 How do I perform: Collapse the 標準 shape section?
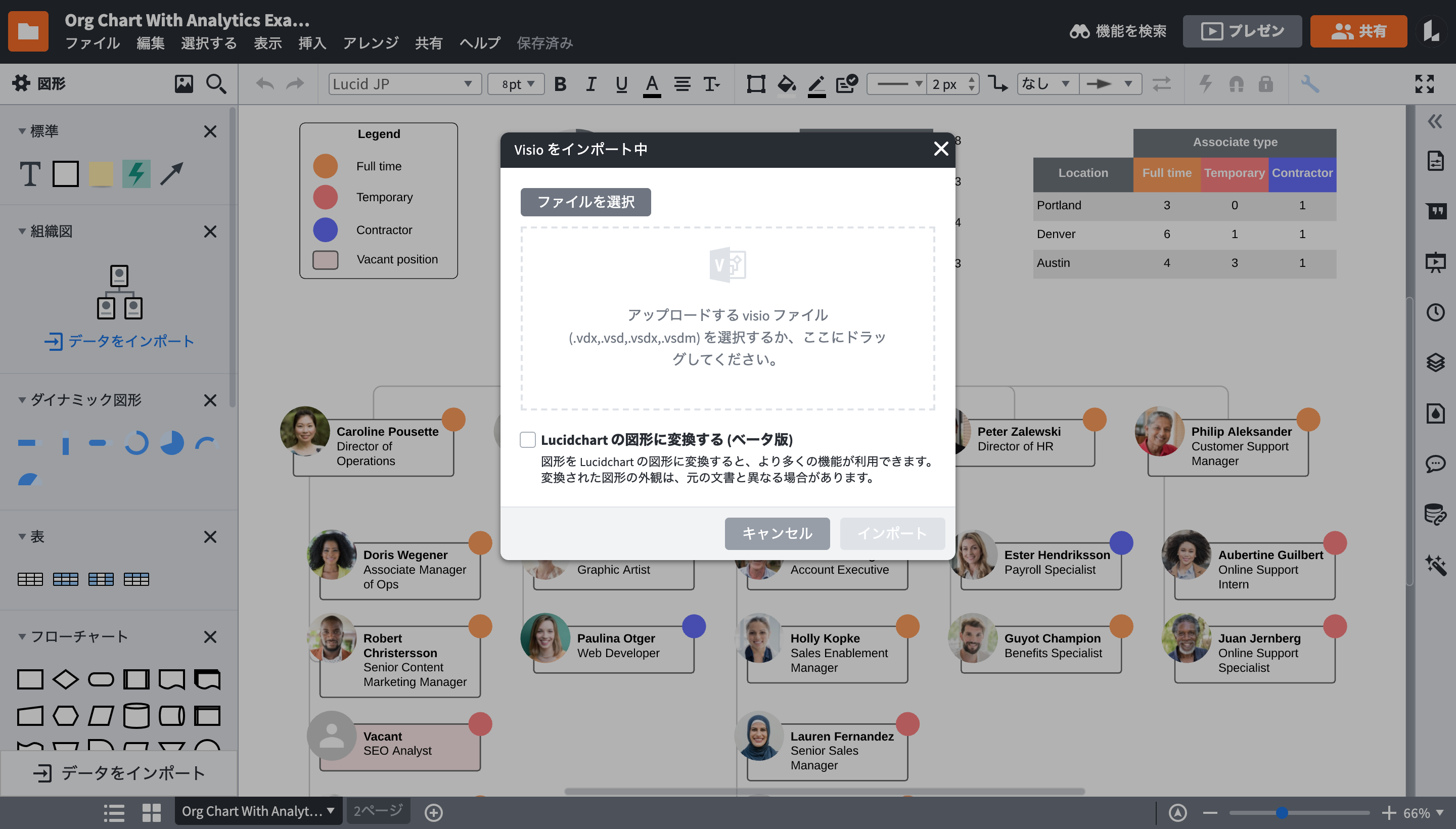(x=22, y=131)
